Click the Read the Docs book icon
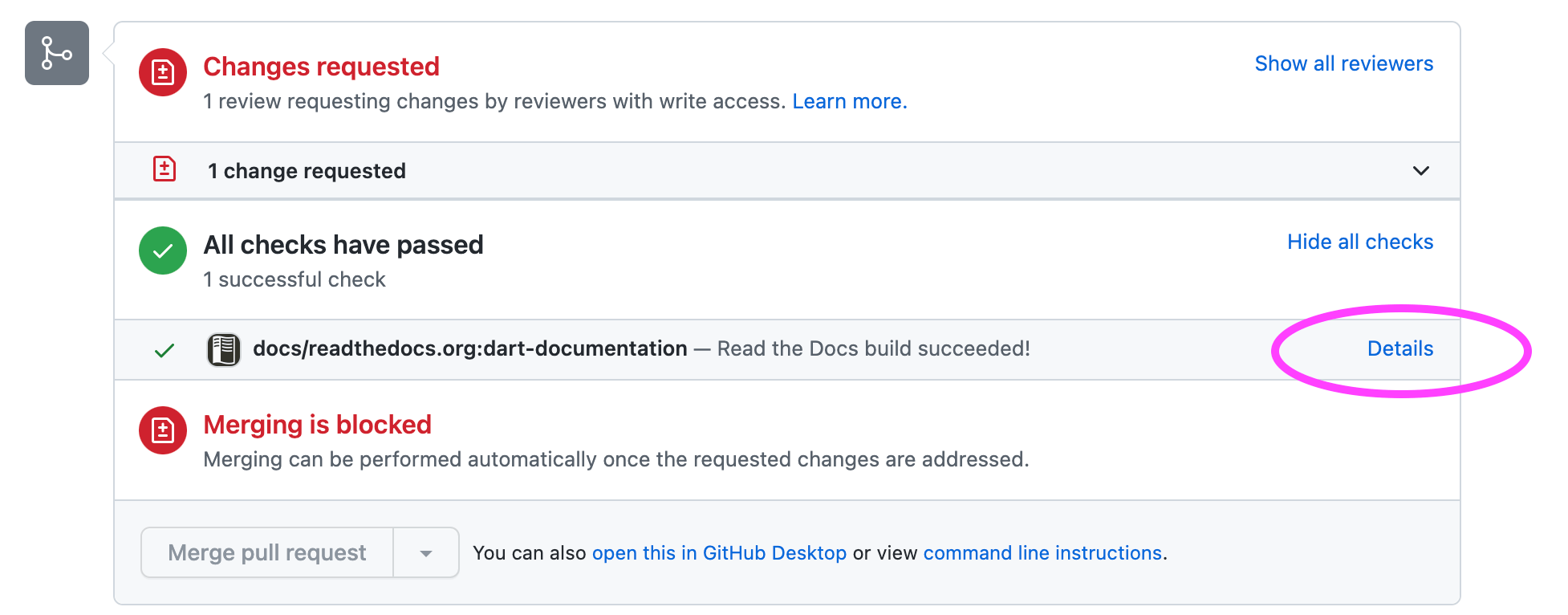 click(224, 350)
